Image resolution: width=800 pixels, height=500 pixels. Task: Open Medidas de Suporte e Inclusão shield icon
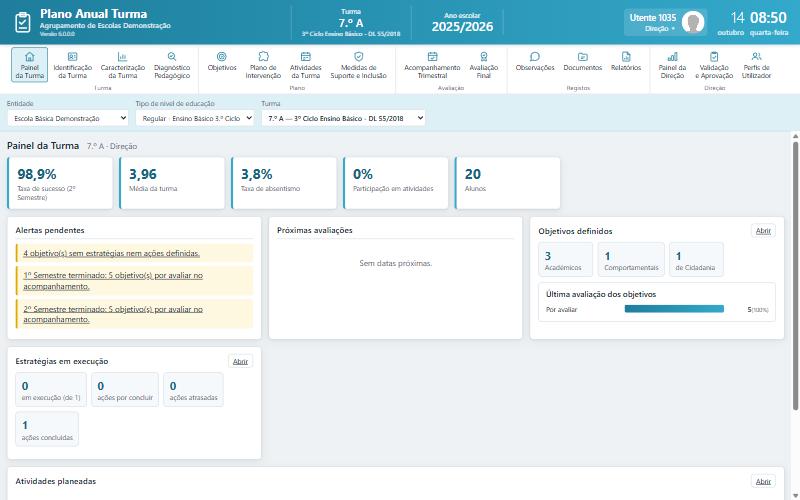359,56
